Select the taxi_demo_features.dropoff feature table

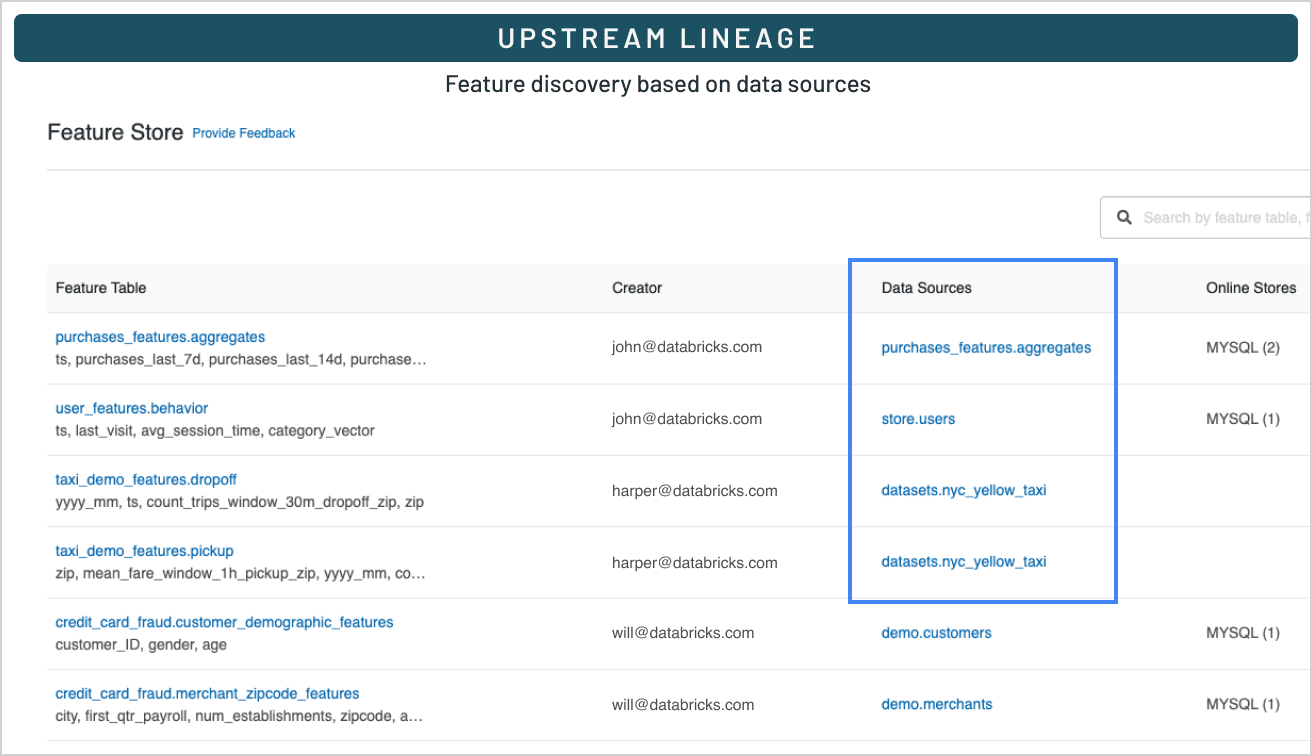pyautogui.click(x=146, y=479)
